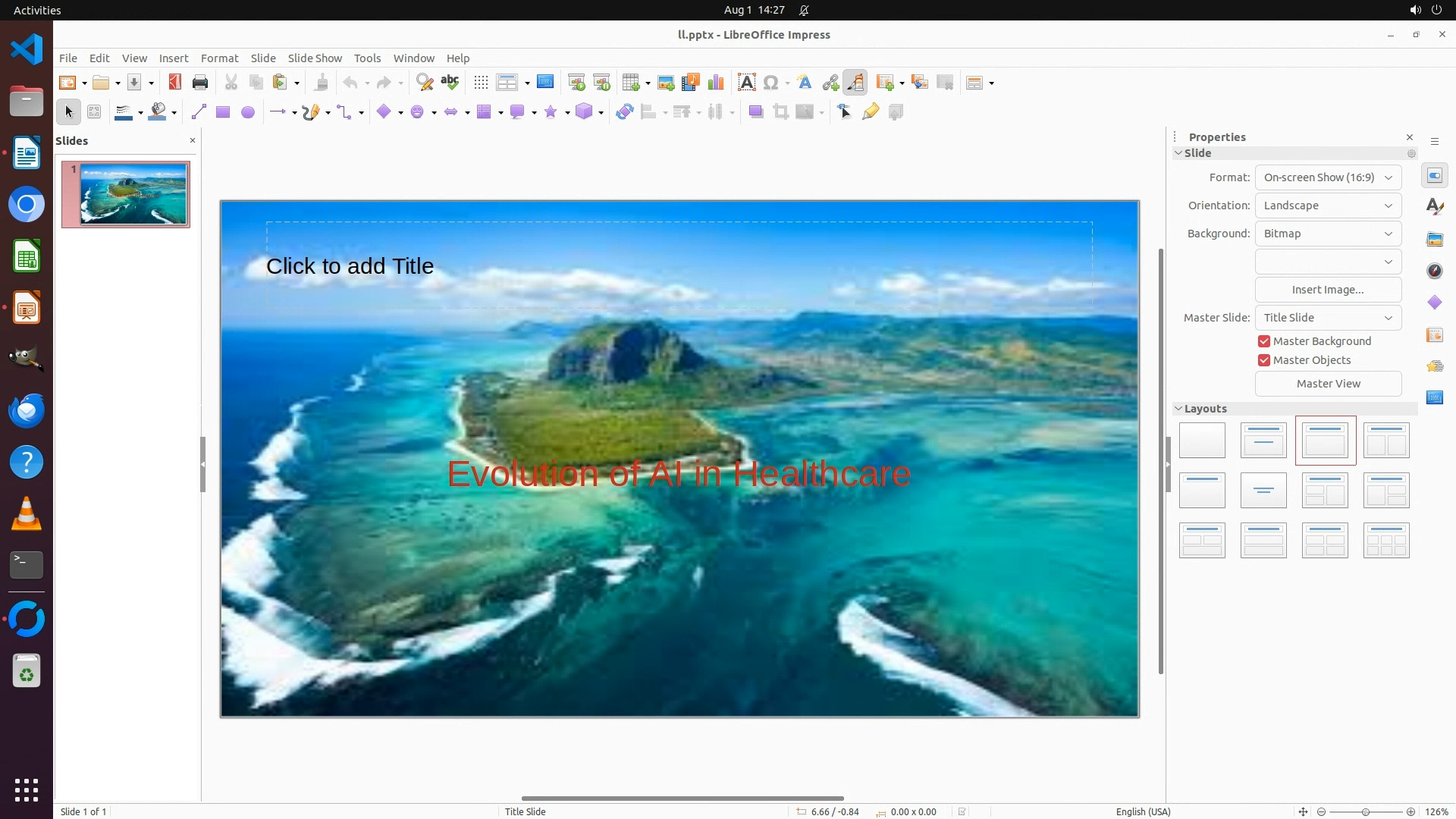Click the Insert Chart toolbar icon

coord(715,83)
